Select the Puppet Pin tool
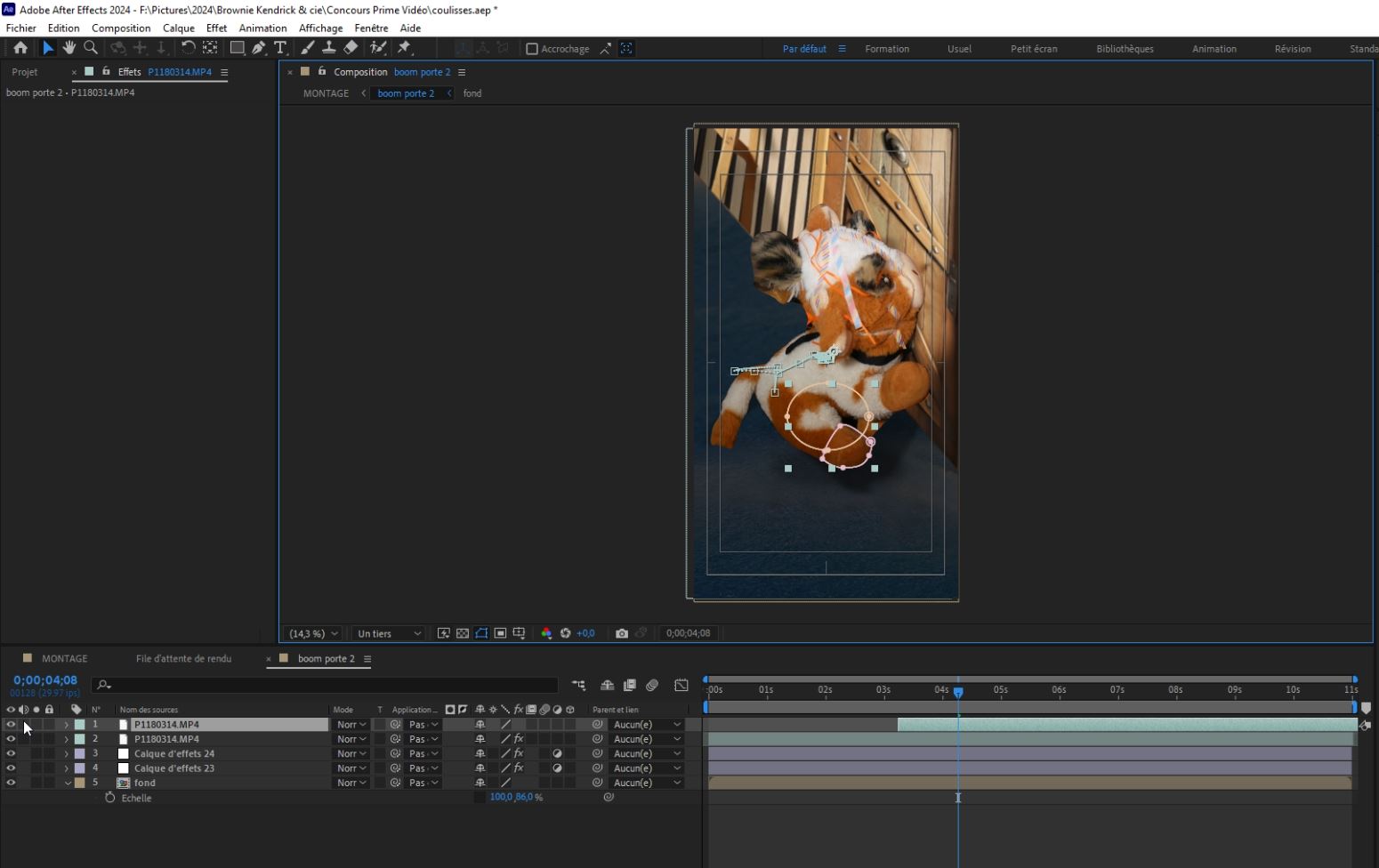 405,48
